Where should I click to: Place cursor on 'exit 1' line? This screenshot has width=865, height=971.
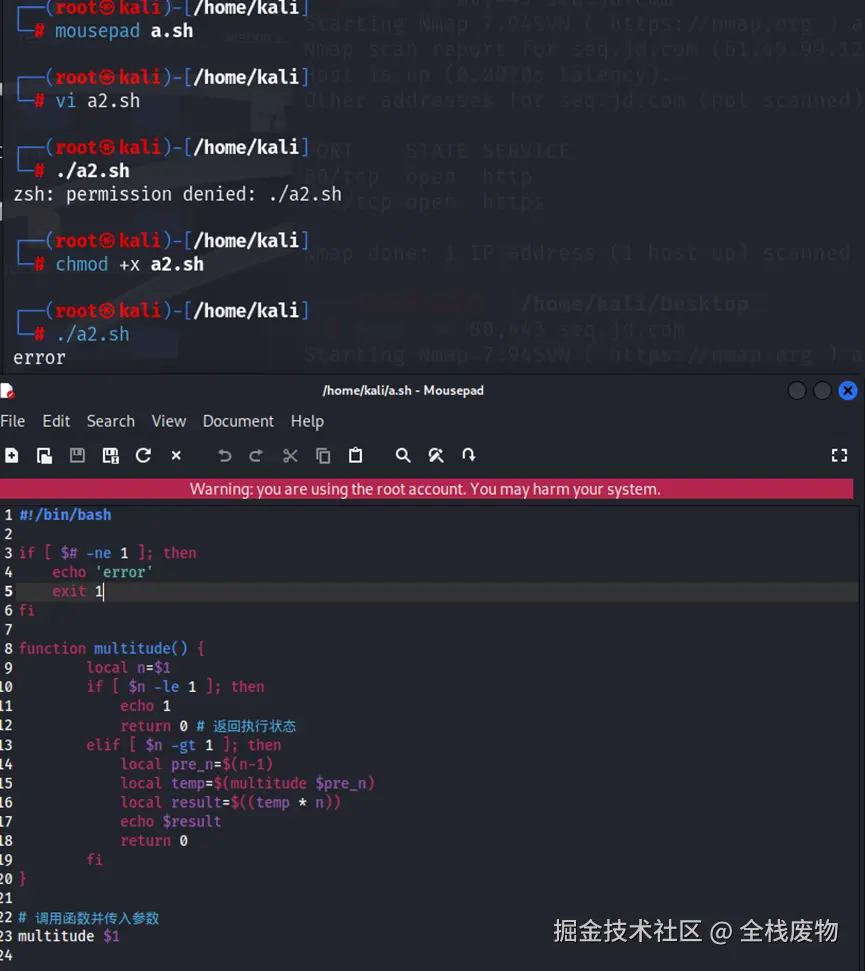tap(77, 591)
